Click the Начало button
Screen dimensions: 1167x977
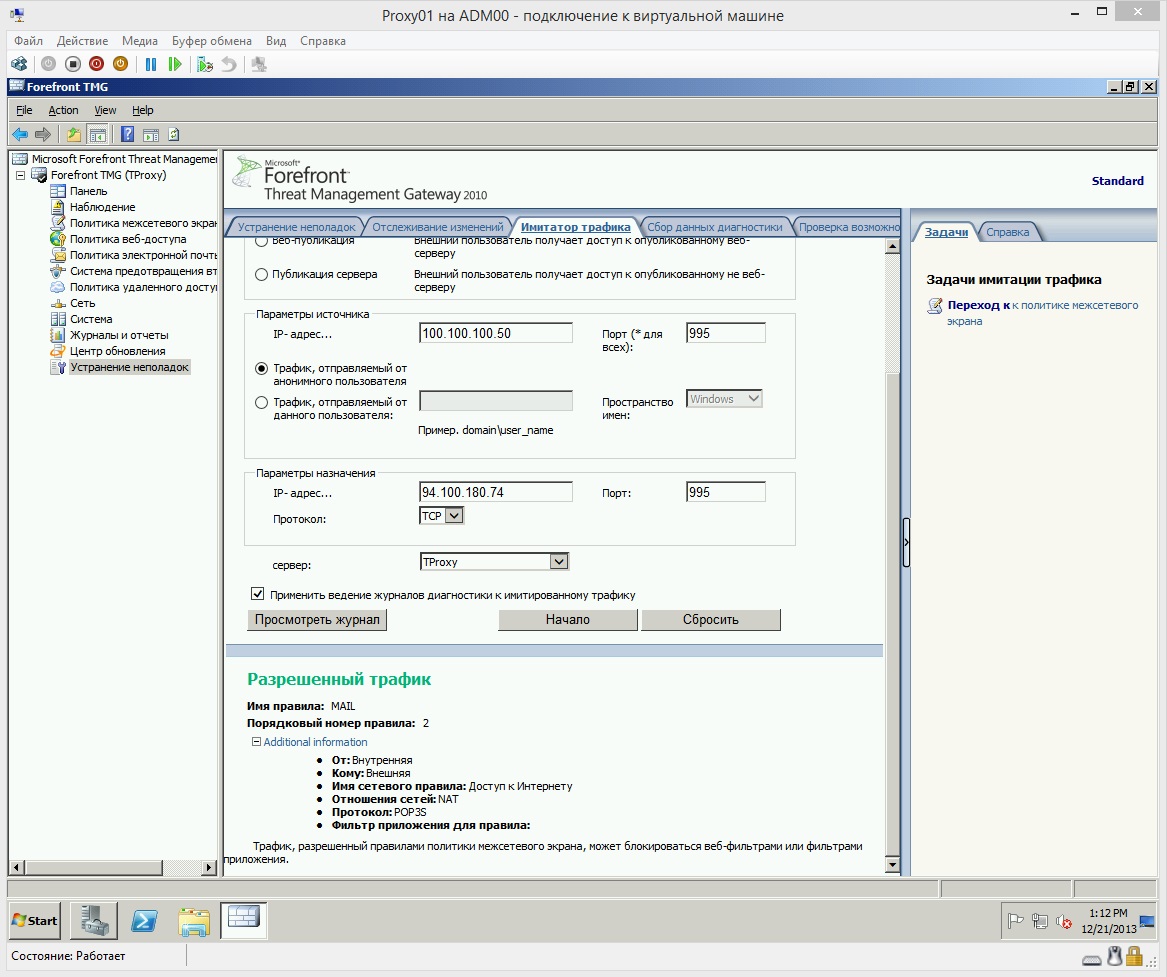click(568, 620)
